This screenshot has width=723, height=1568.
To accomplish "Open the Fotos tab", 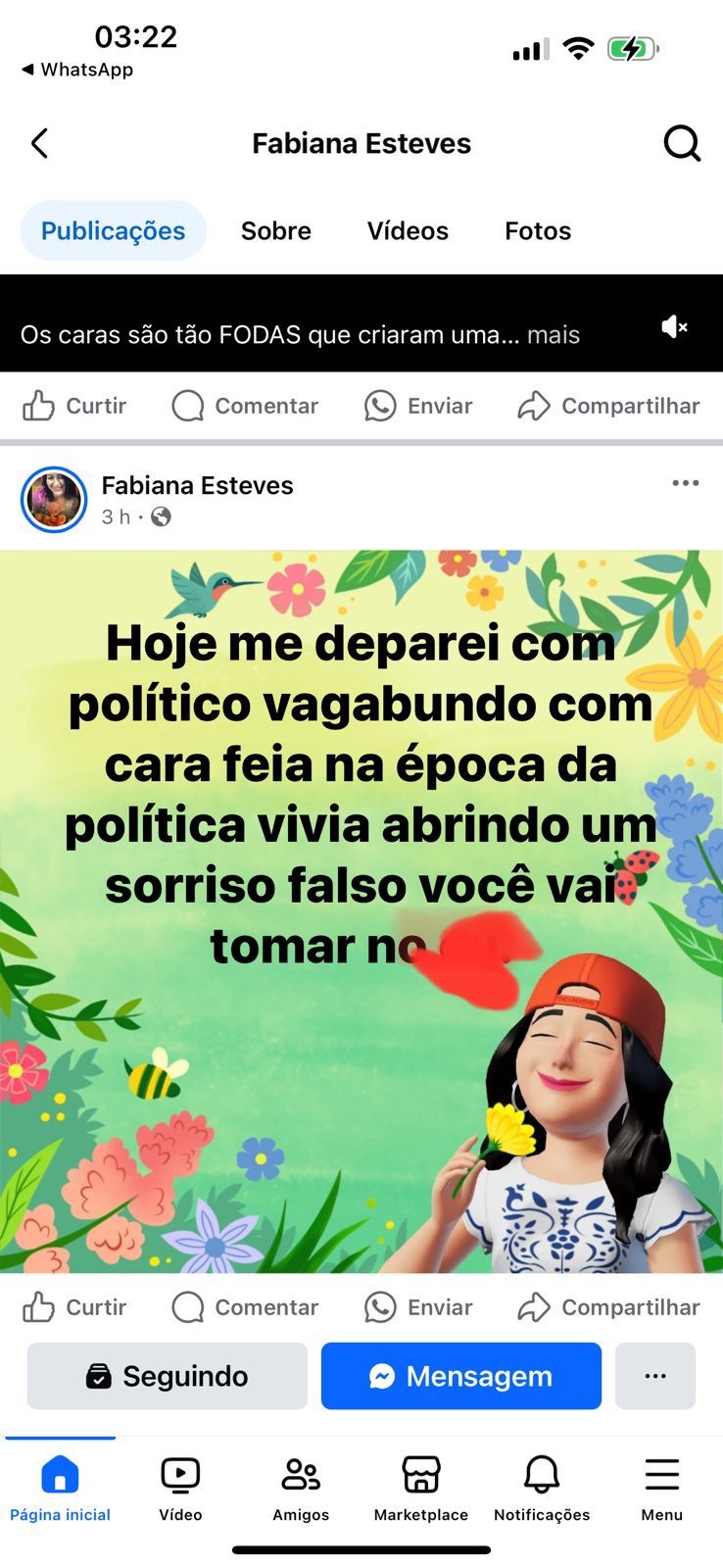I will tap(538, 231).
